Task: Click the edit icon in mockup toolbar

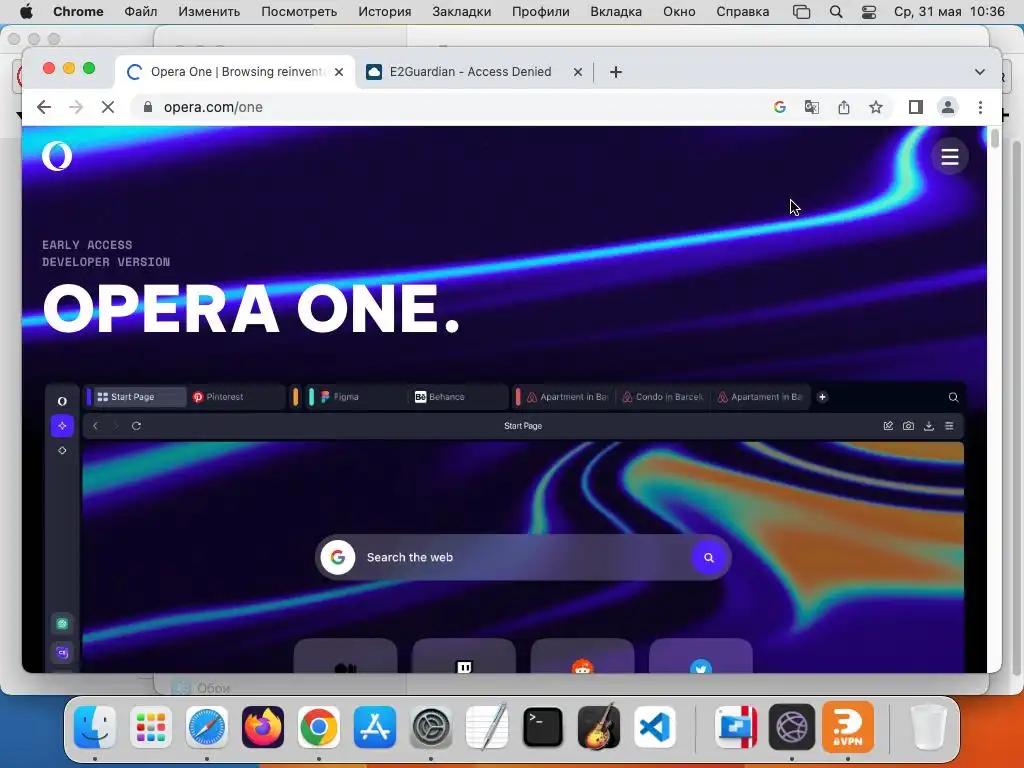Action: coord(888,426)
